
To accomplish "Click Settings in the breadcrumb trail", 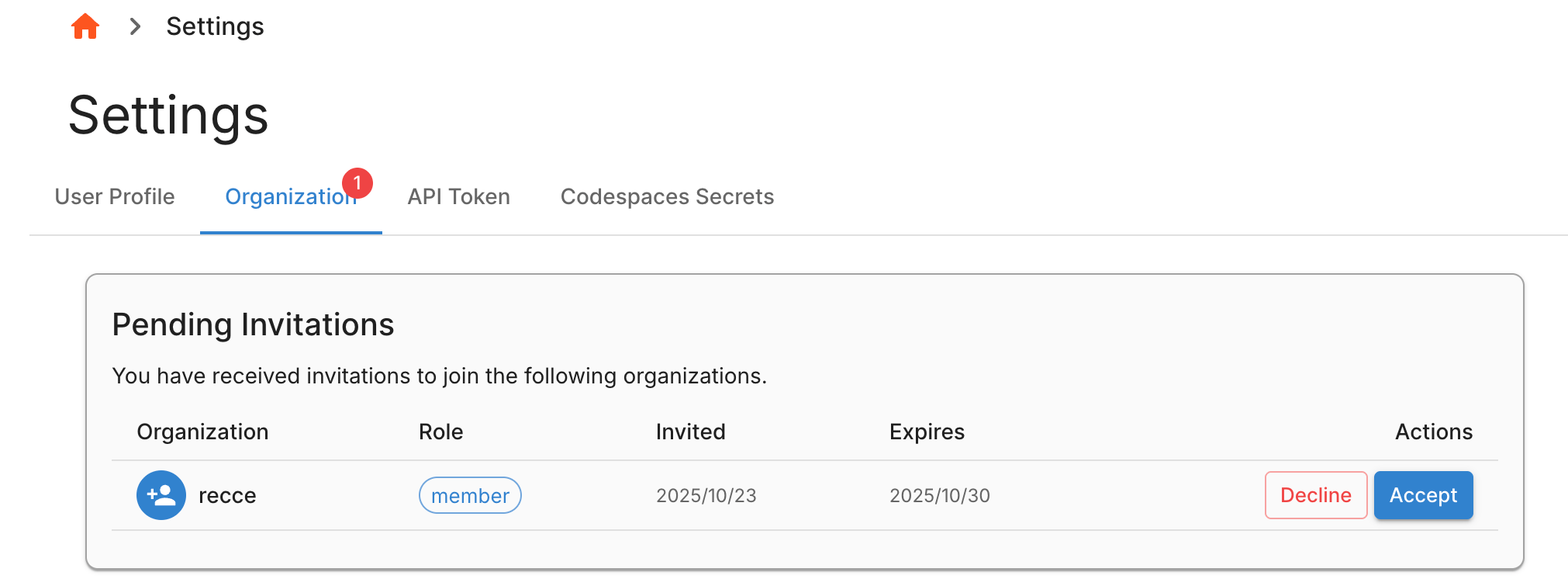I will 215,26.
